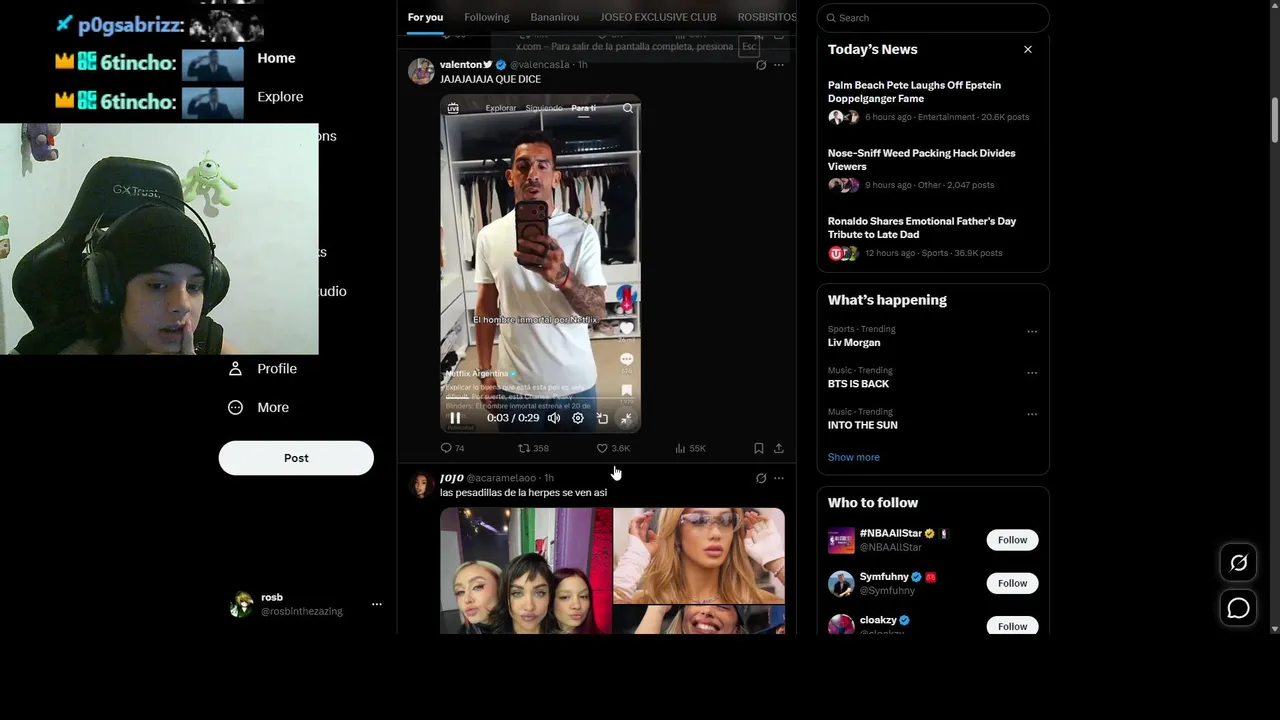Click the video loop/replay icon
1280x720 pixels.
602,418
